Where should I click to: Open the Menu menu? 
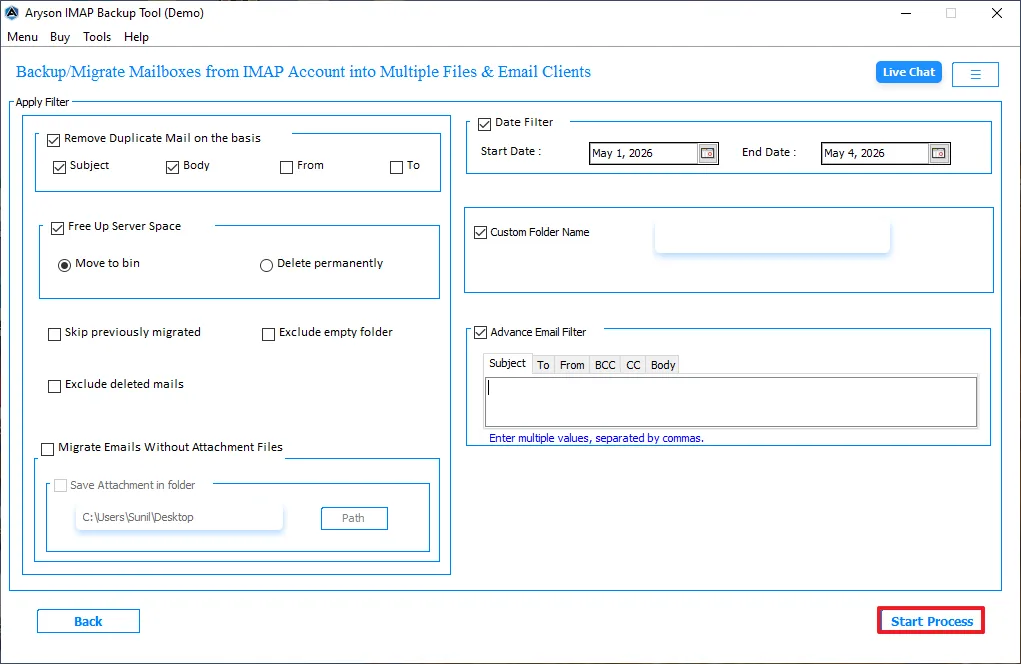[x=22, y=37]
